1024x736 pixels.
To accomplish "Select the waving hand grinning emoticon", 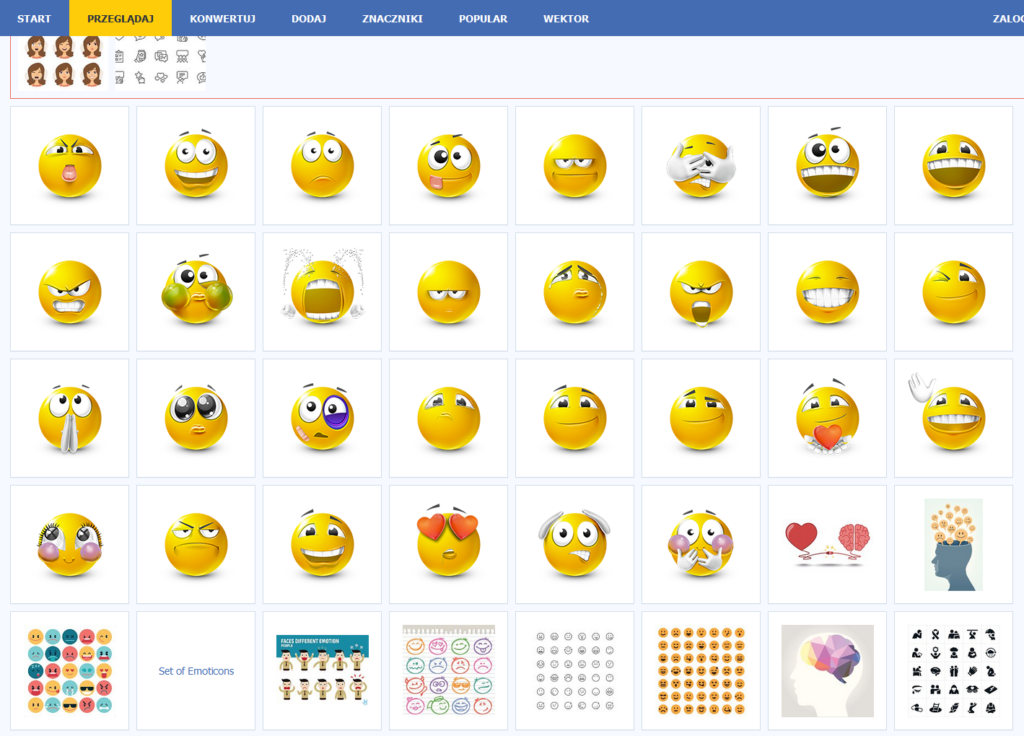I will point(952,418).
